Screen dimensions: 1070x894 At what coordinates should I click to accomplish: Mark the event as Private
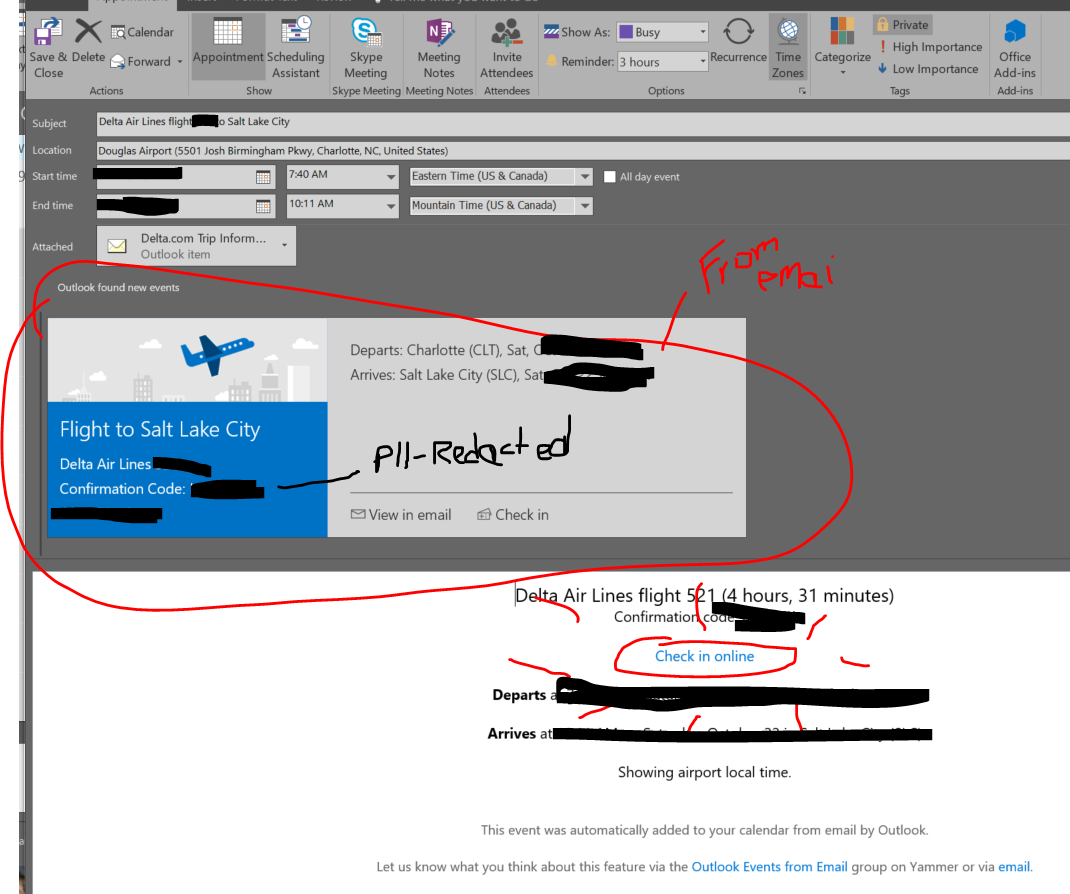coord(902,25)
